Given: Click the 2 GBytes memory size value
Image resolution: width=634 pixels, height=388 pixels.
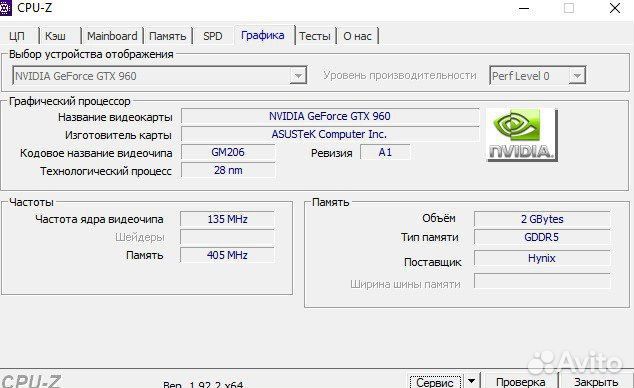Looking at the screenshot, I should [x=542, y=219].
